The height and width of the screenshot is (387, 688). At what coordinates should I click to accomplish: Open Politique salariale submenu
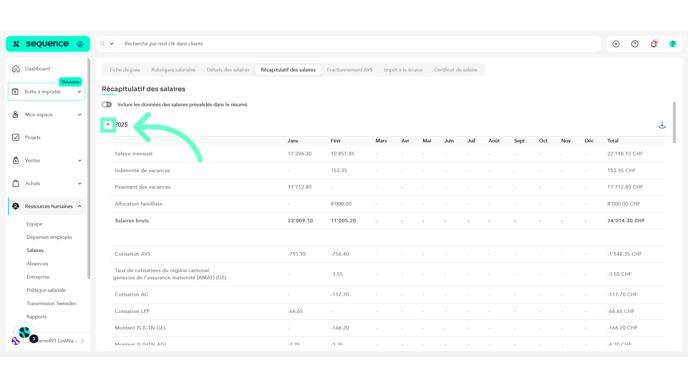tap(46, 290)
